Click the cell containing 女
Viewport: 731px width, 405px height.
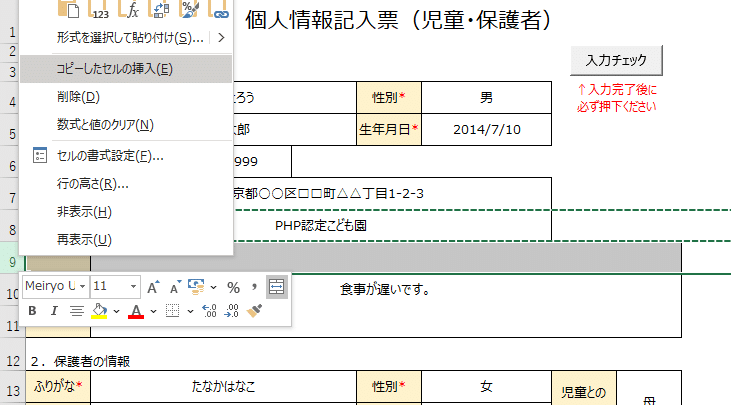[486, 386]
